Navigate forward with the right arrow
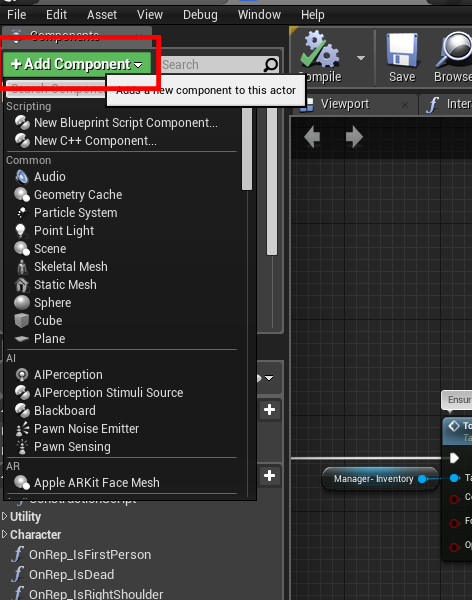Screen dimensions: 472x600 [354, 137]
